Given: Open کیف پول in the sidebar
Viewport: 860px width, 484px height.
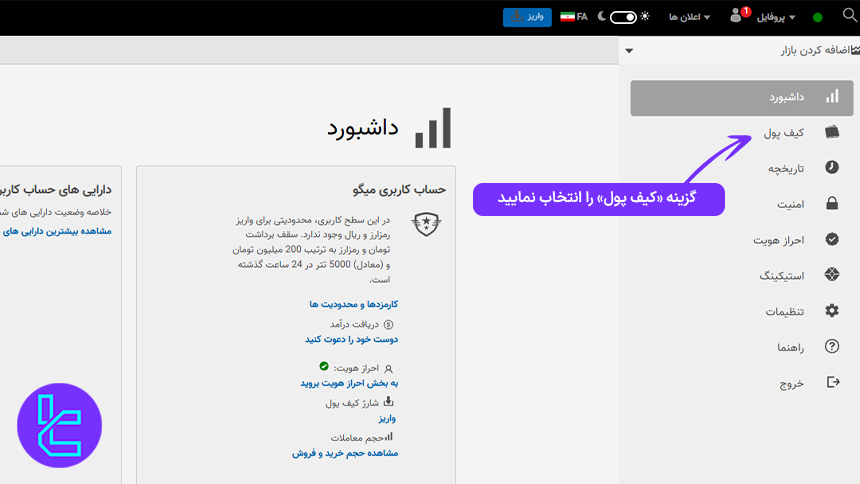Looking at the screenshot, I should click(784, 133).
